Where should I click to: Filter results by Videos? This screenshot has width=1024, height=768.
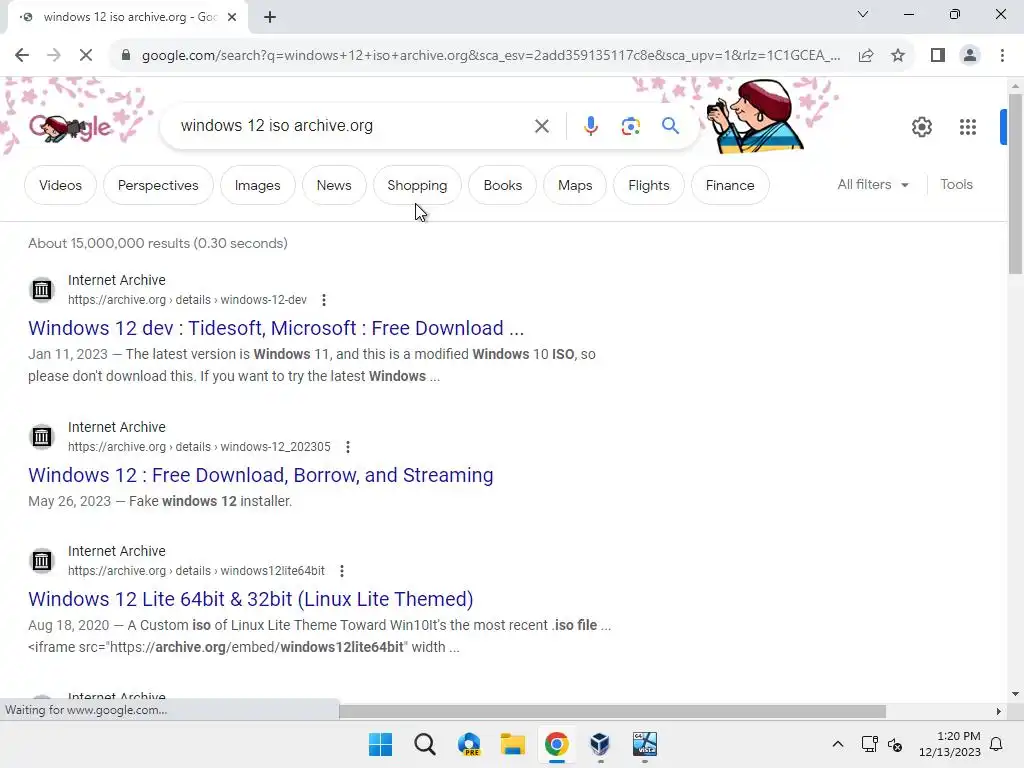pos(60,185)
